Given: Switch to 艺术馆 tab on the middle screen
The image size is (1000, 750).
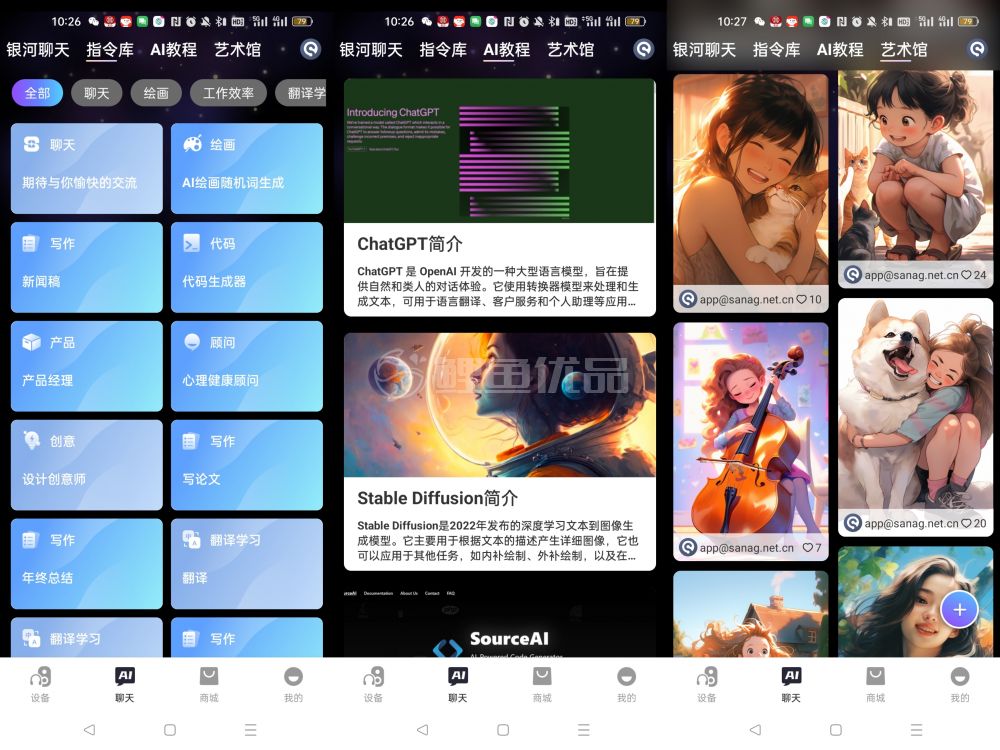Looking at the screenshot, I should [571, 50].
